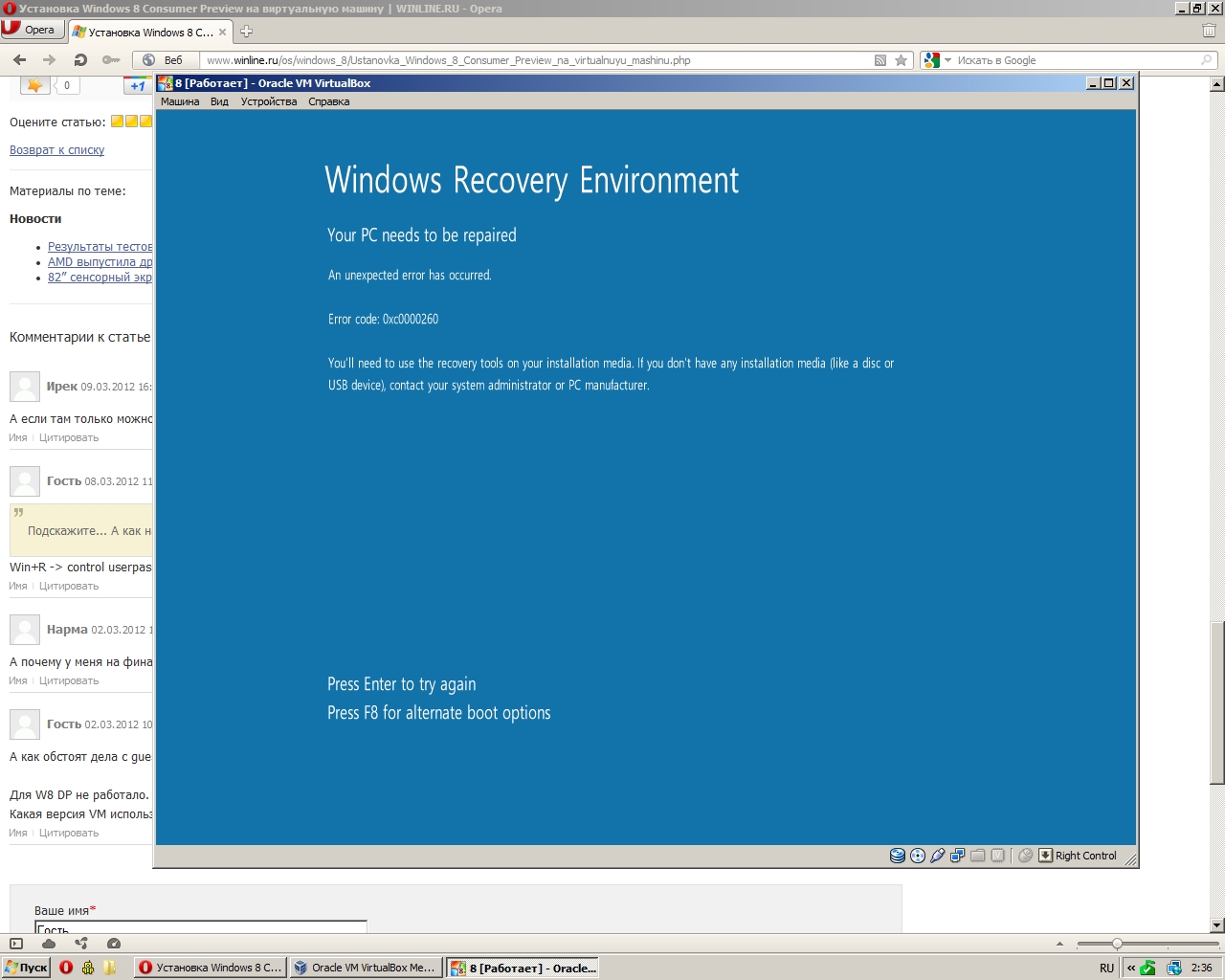Open the Машина menu in VirtualBox
1225x980 pixels.
(180, 101)
